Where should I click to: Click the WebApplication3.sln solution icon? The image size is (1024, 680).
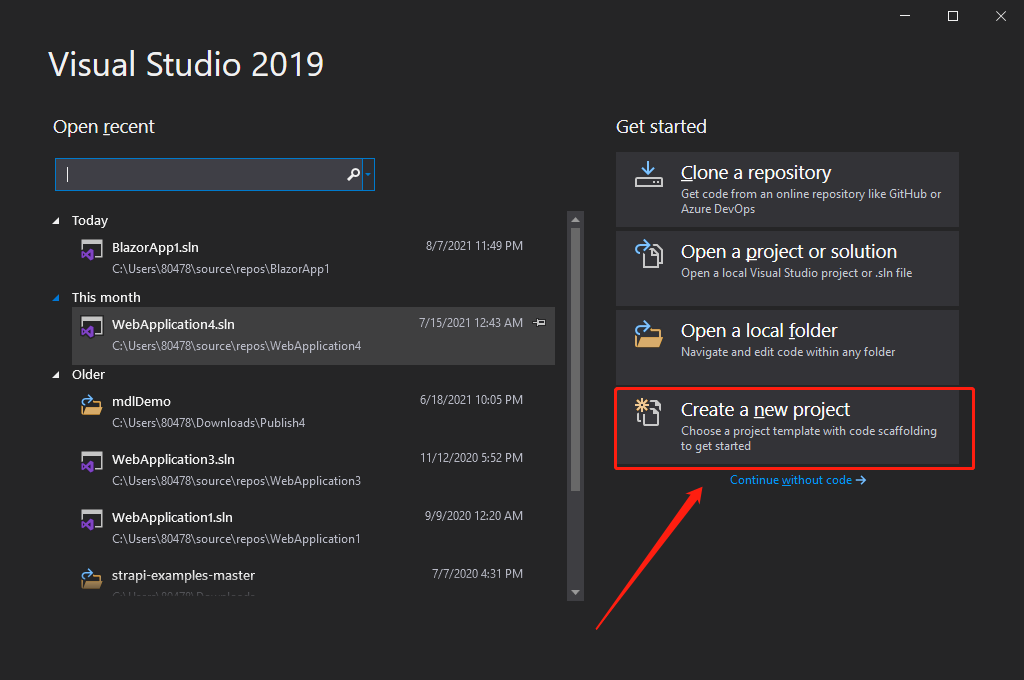(x=92, y=463)
